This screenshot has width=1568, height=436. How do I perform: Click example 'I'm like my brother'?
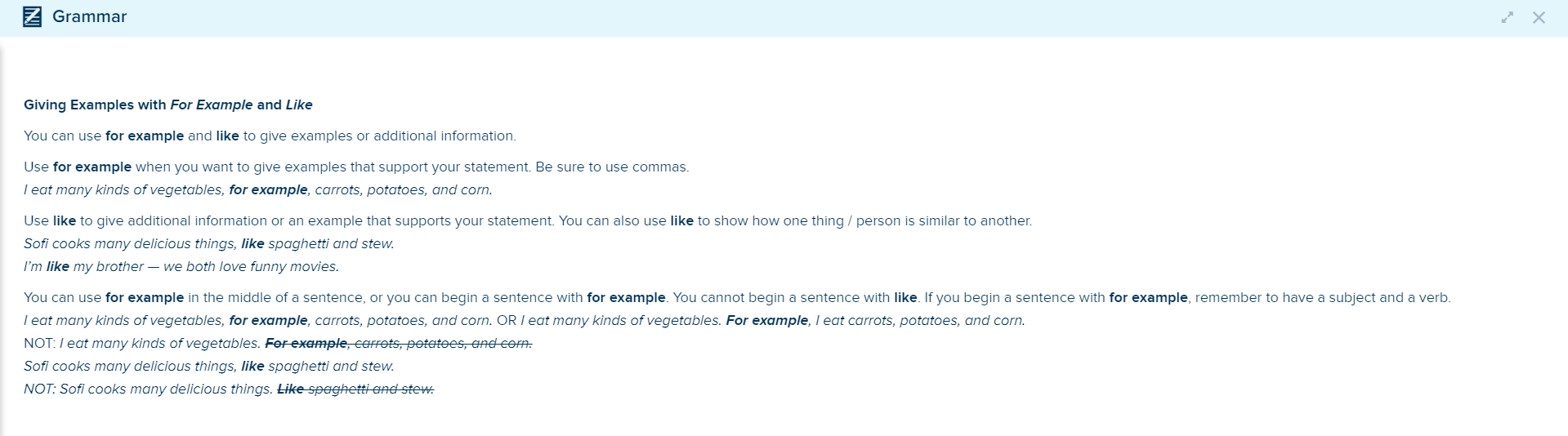coord(181,266)
